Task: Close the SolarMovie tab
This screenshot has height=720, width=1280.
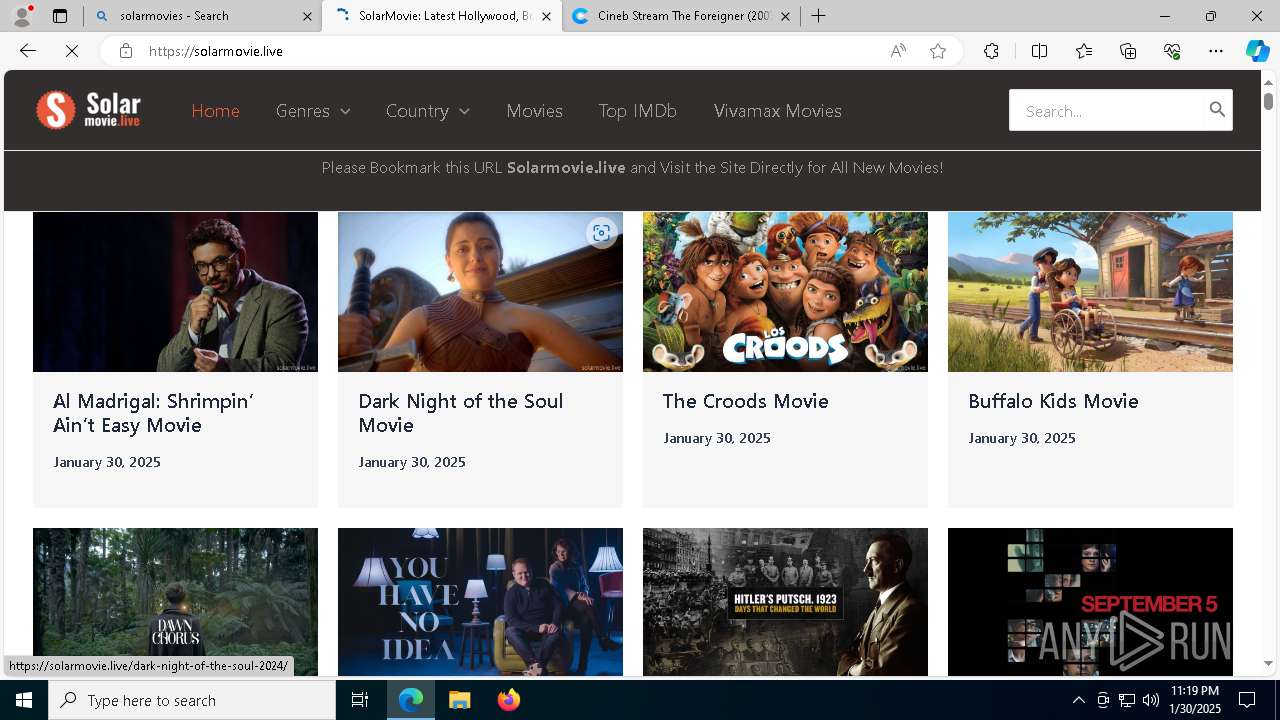Action: click(x=546, y=16)
